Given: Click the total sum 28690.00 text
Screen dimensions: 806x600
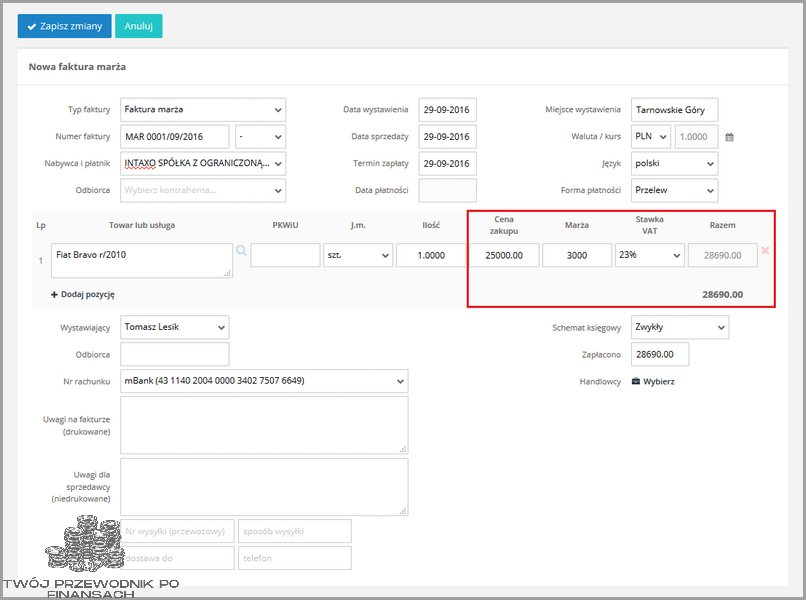Looking at the screenshot, I should pos(722,295).
